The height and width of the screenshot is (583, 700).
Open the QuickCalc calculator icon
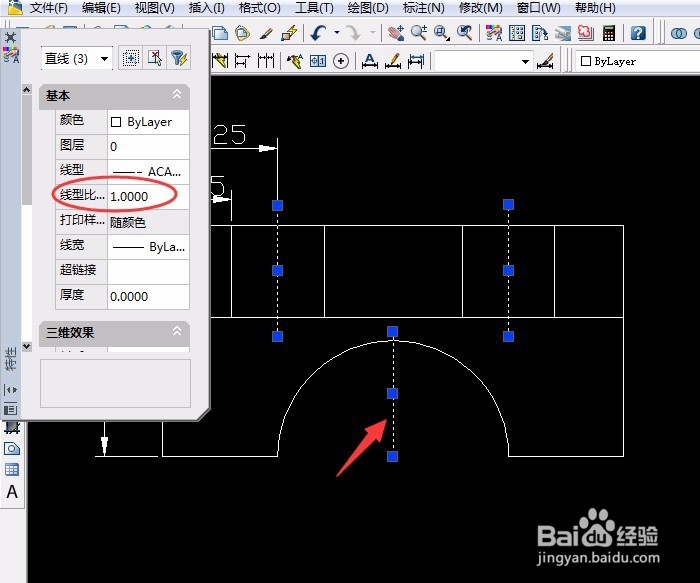click(609, 33)
